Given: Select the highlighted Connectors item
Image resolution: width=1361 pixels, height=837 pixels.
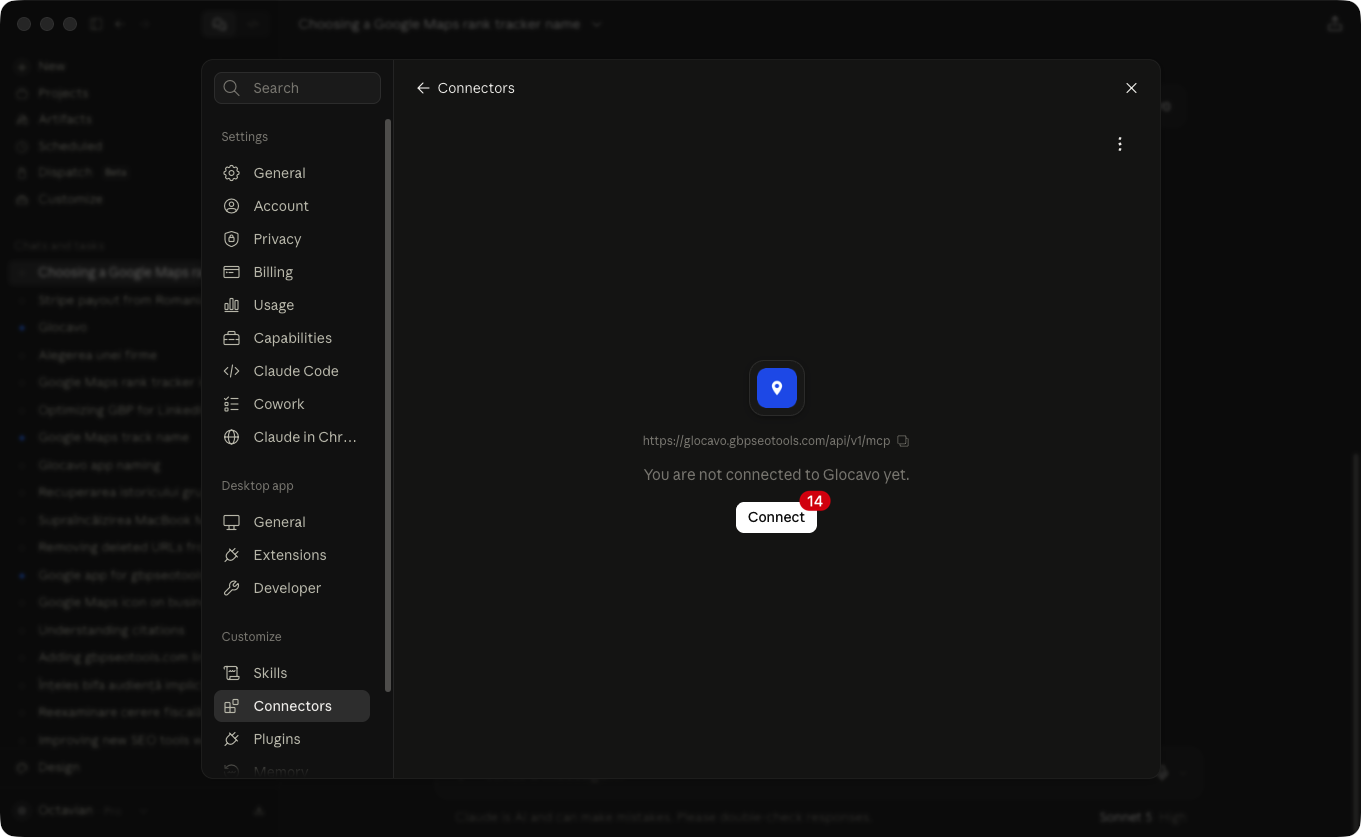Looking at the screenshot, I should point(292,706).
